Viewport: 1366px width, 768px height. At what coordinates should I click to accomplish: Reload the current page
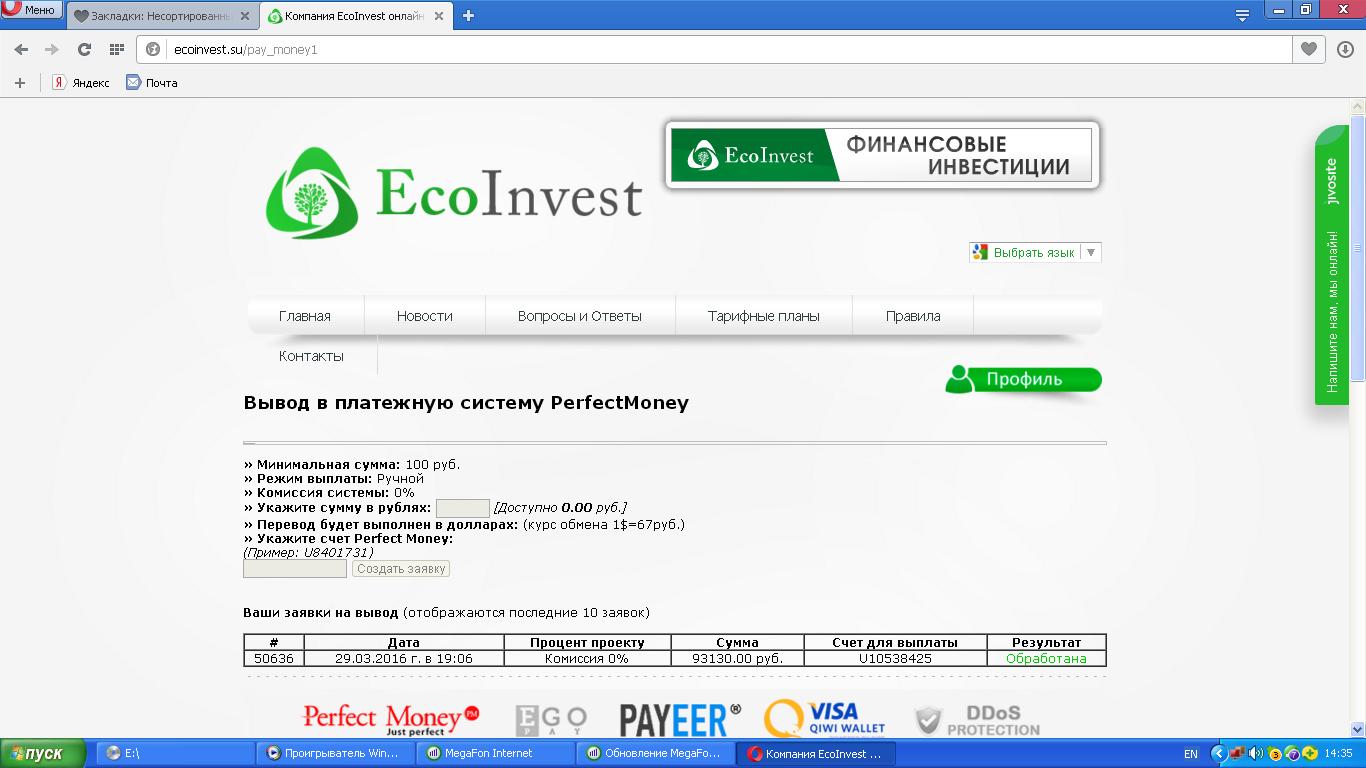84,49
